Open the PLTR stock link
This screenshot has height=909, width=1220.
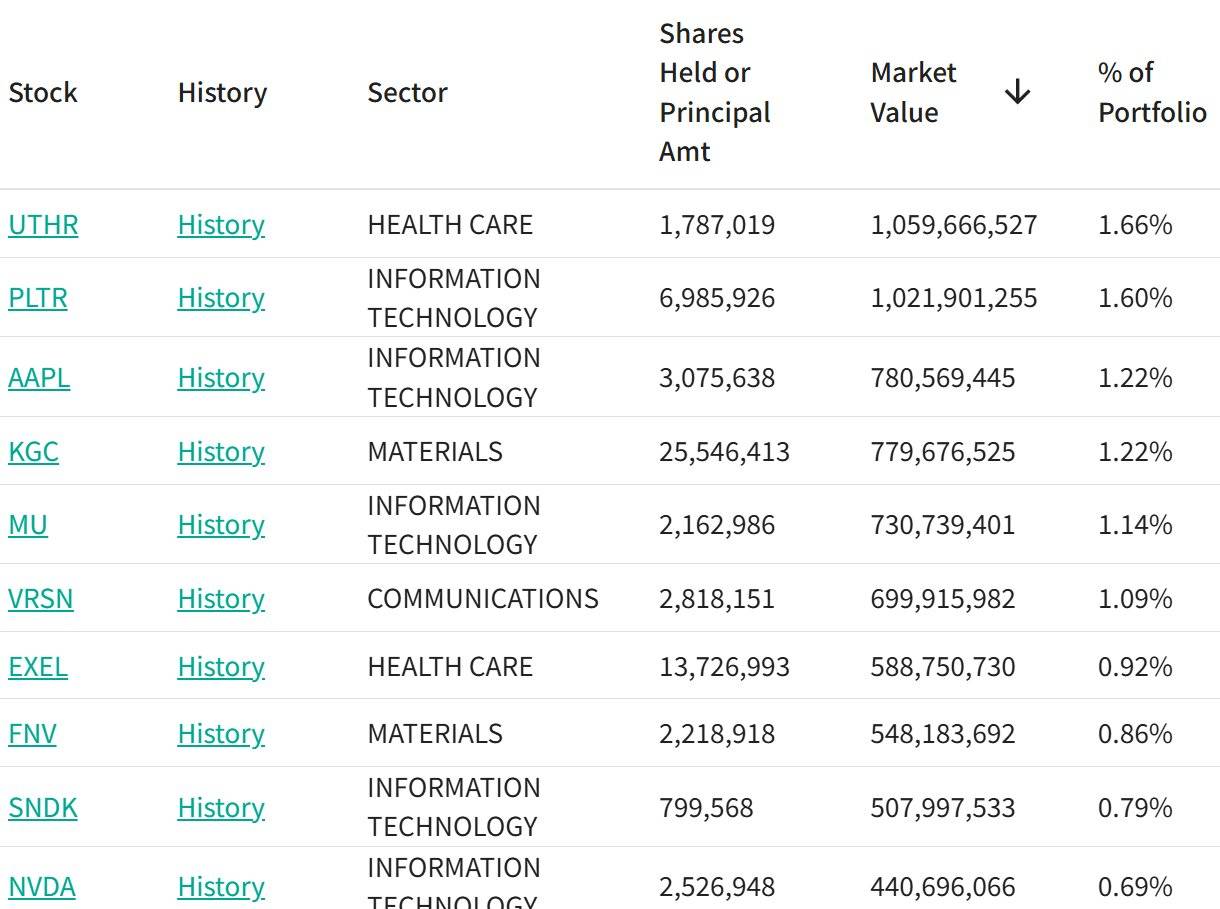38,298
